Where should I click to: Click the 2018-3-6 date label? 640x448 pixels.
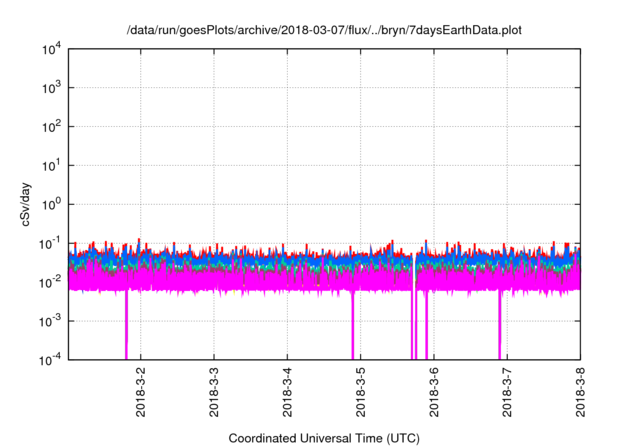click(434, 392)
